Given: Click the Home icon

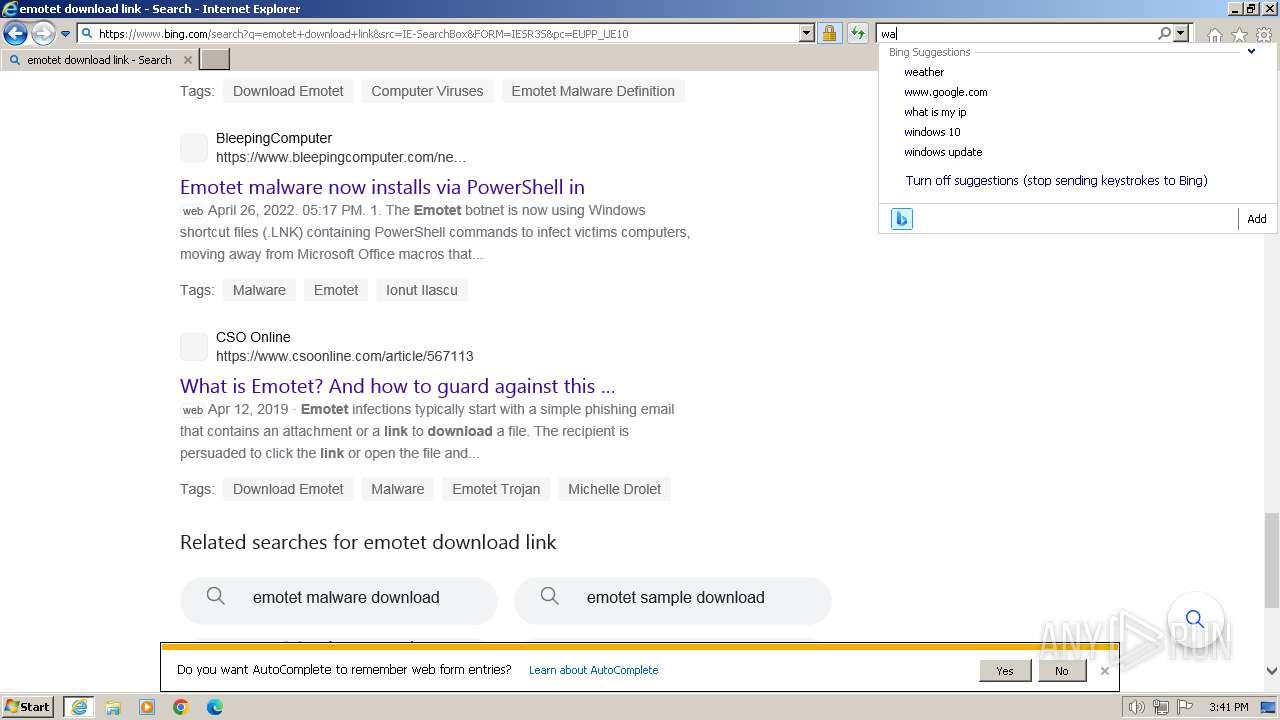Looking at the screenshot, I should 1214,35.
